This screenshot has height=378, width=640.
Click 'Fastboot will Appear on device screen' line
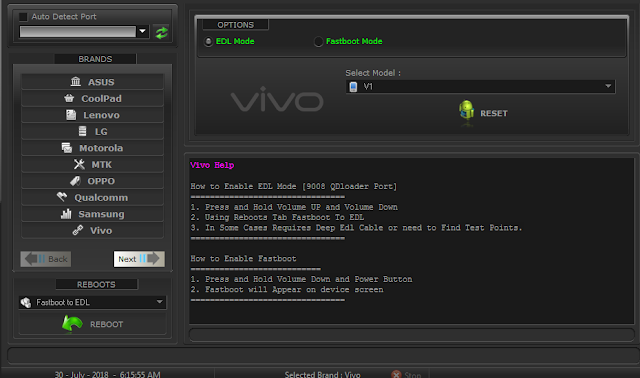287,290
